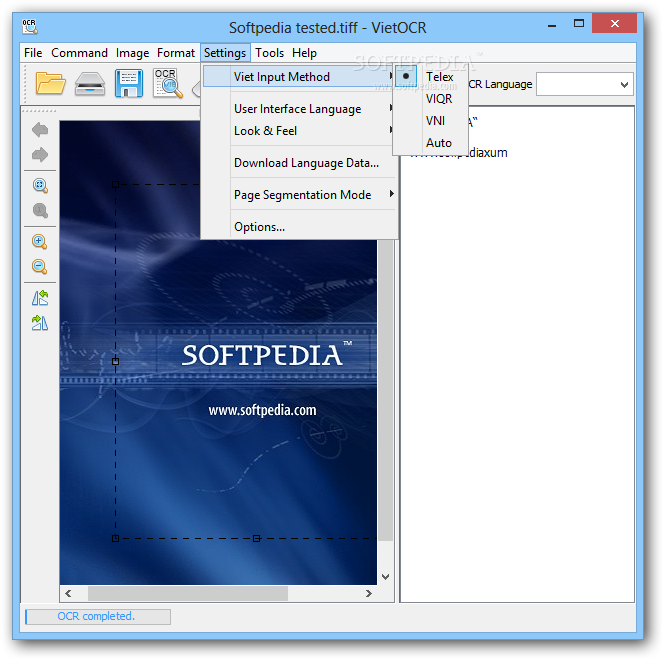Open the OCR Language dropdown

584,84
